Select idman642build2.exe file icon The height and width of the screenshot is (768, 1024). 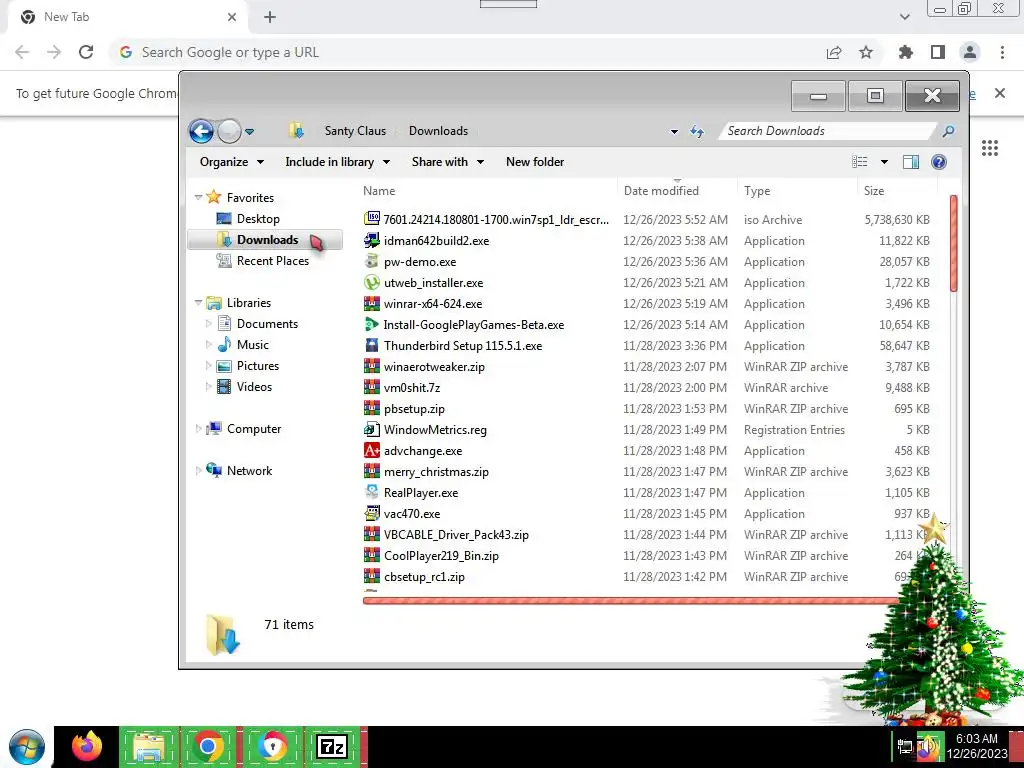click(372, 240)
